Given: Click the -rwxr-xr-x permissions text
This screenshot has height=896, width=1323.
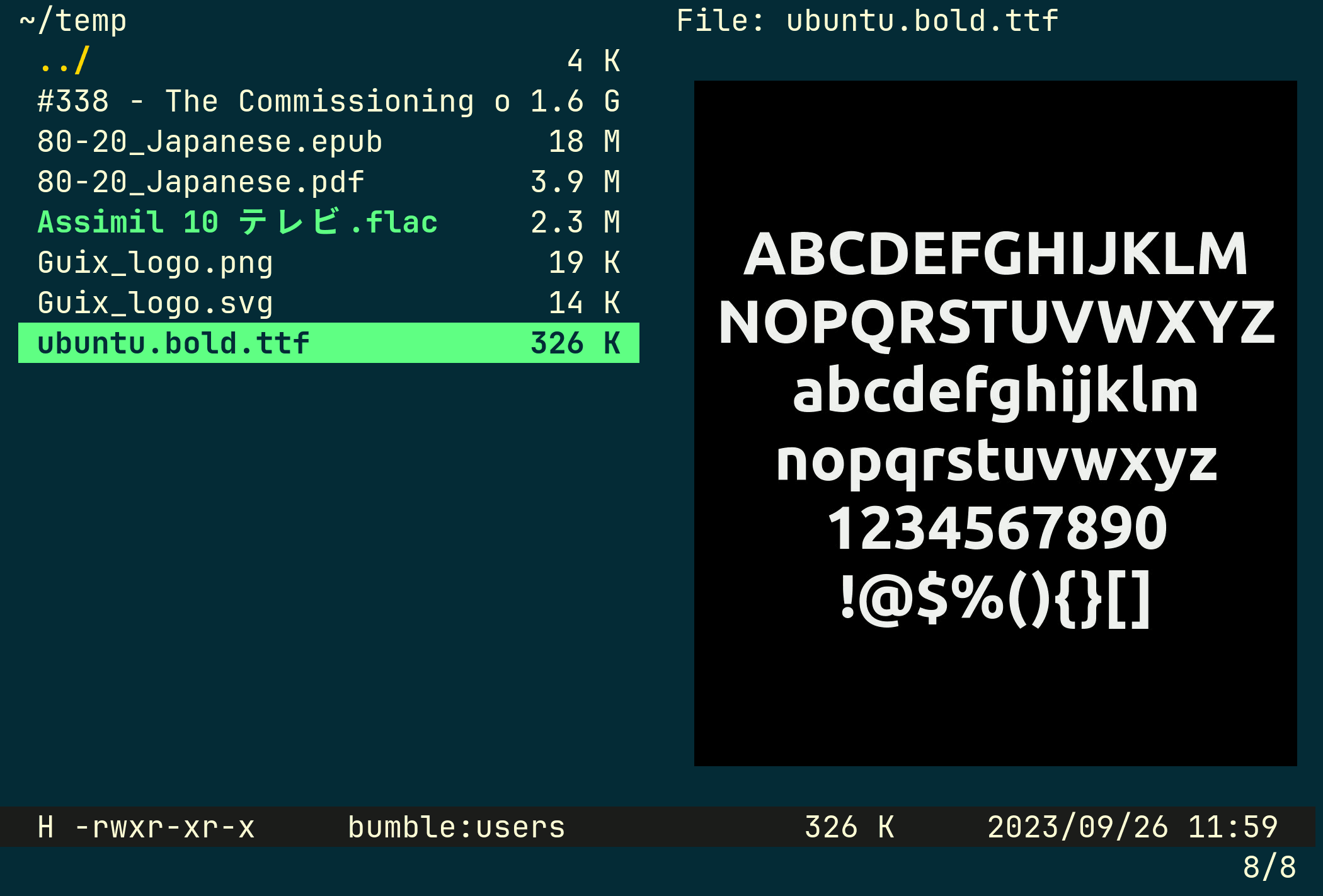Looking at the screenshot, I should [x=164, y=827].
